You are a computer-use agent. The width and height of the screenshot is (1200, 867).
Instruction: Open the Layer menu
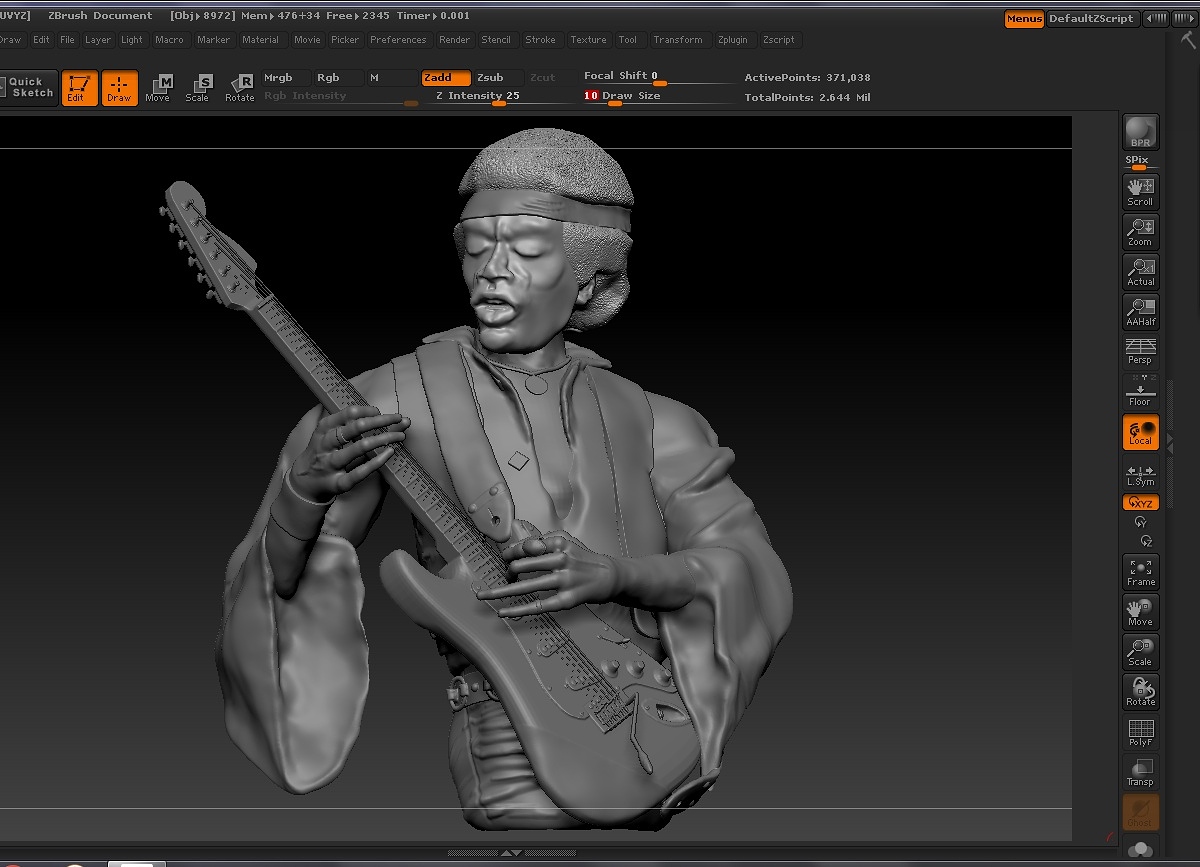click(x=98, y=40)
